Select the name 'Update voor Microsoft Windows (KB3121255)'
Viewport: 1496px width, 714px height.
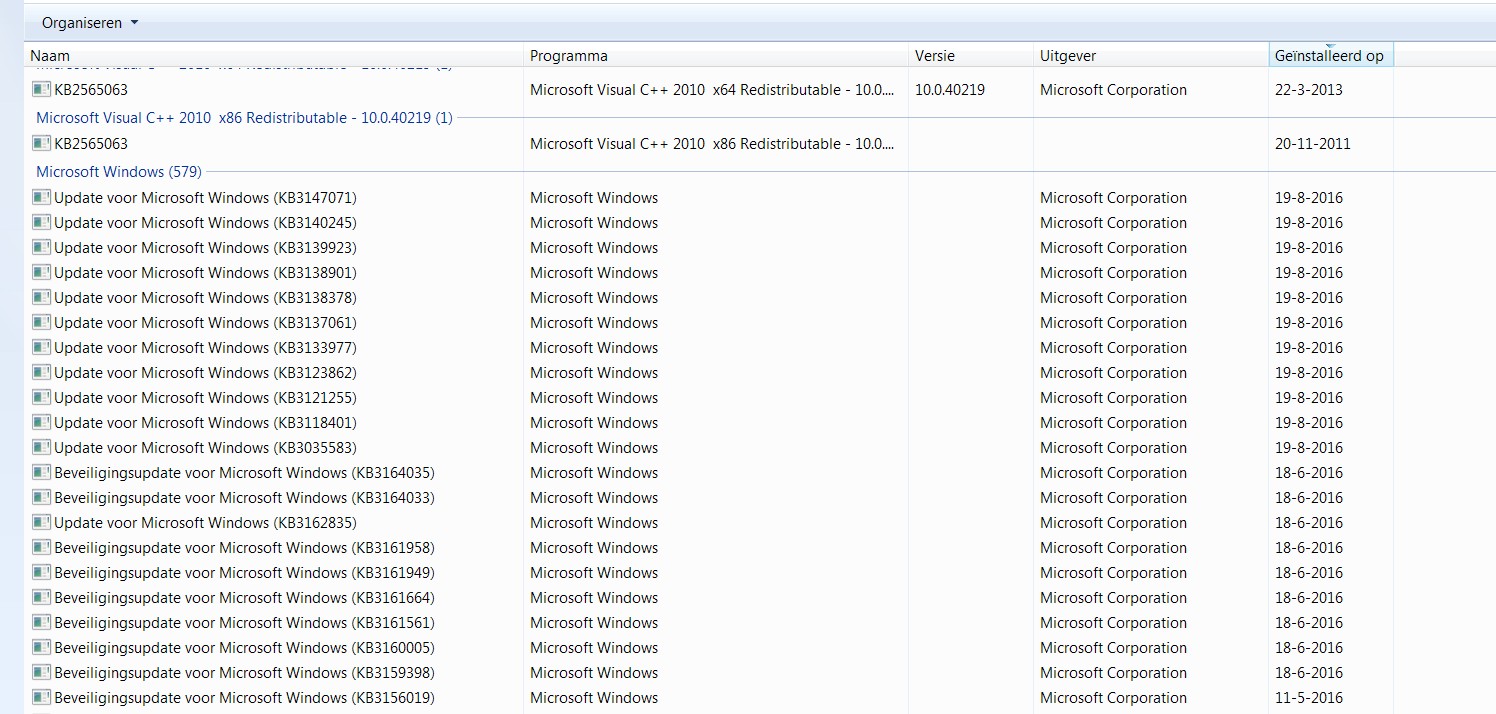pyautogui.click(x=205, y=398)
